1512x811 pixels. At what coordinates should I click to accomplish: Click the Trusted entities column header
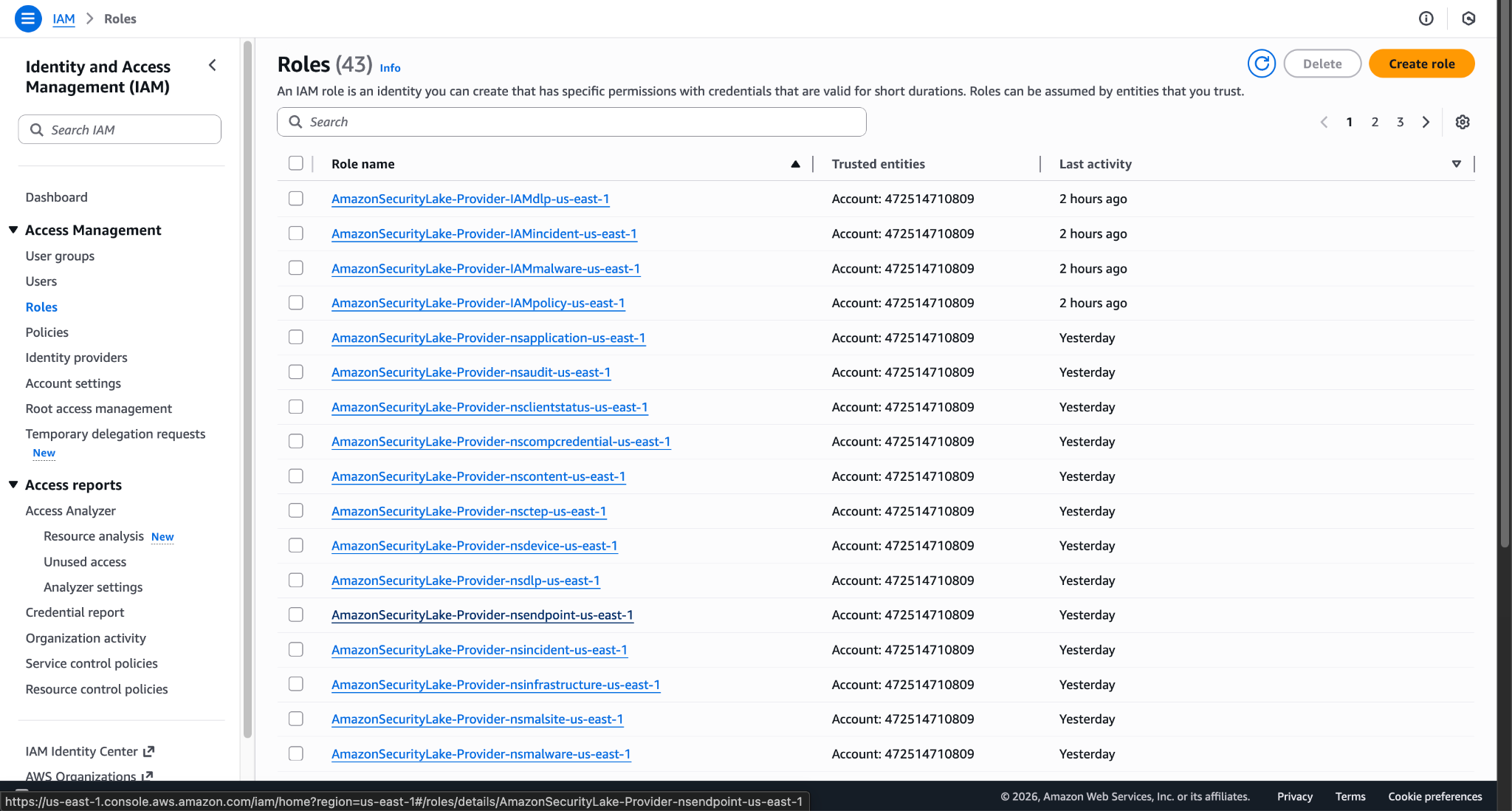pyautogui.click(x=878, y=164)
